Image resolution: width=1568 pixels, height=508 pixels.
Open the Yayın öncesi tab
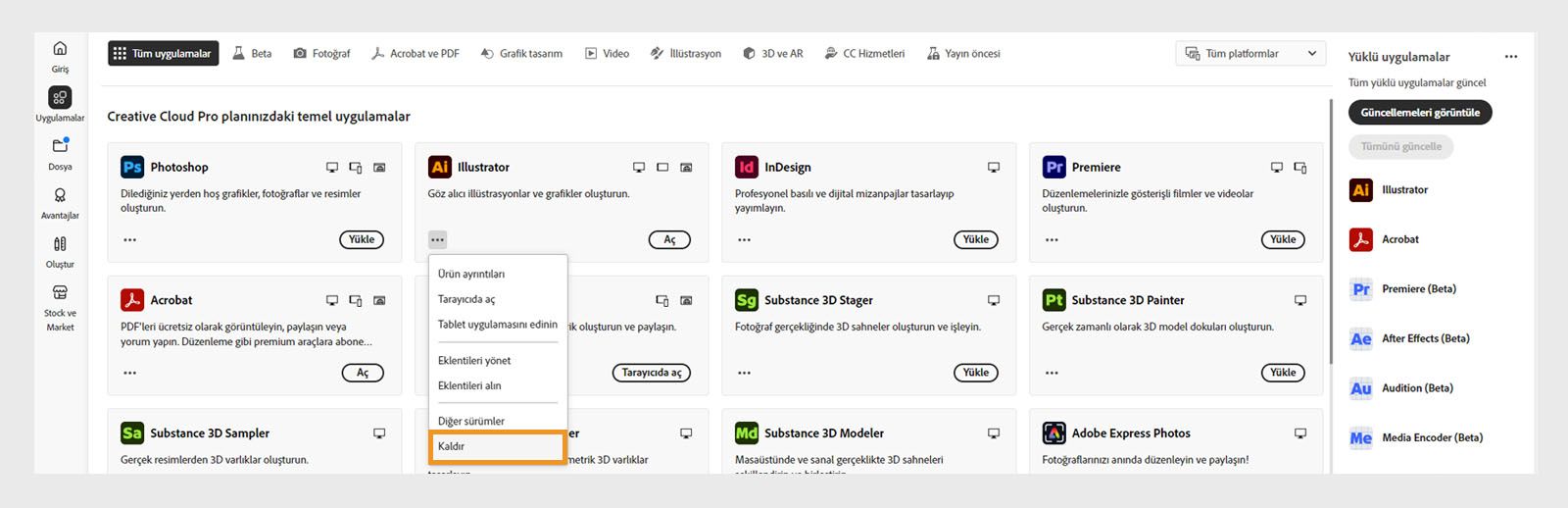click(963, 54)
